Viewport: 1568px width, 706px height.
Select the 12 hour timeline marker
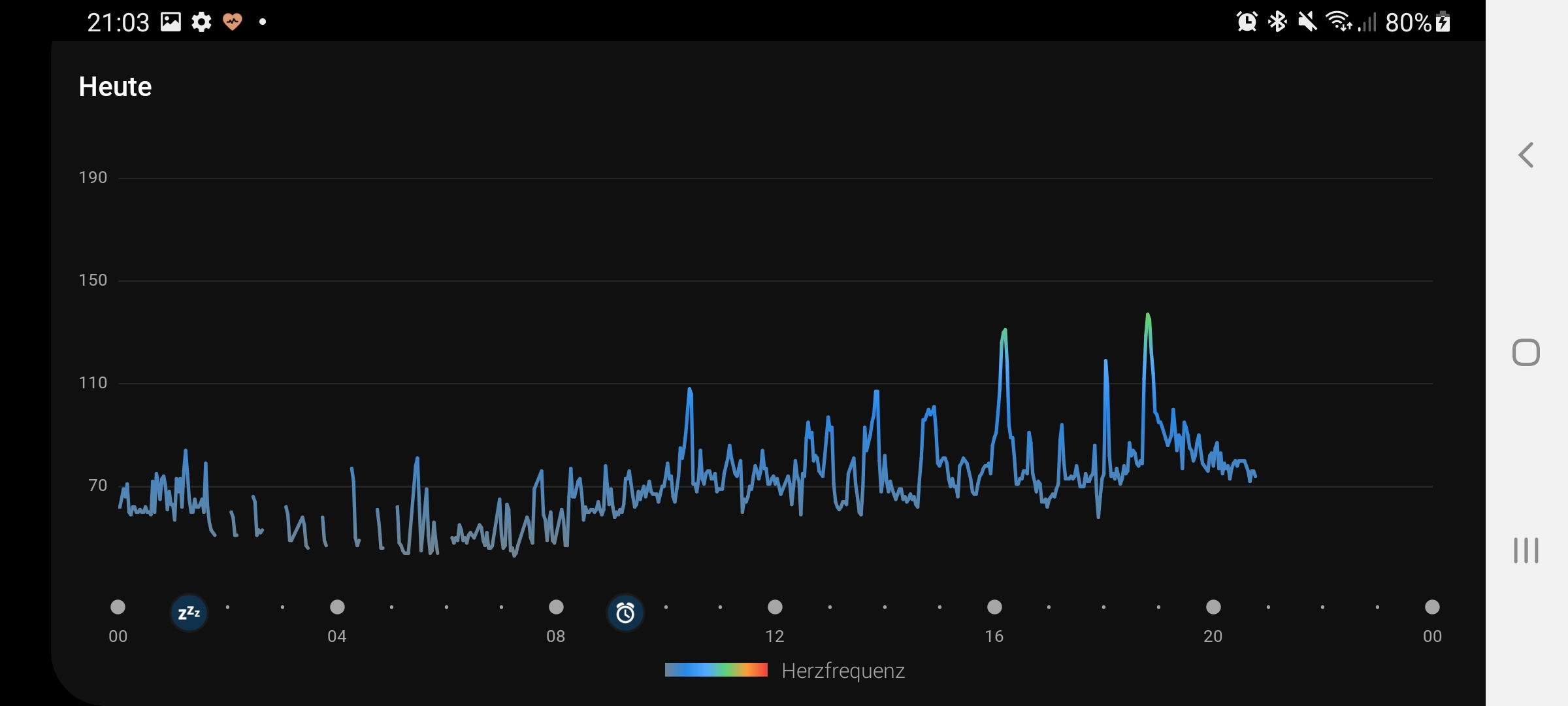coord(775,607)
